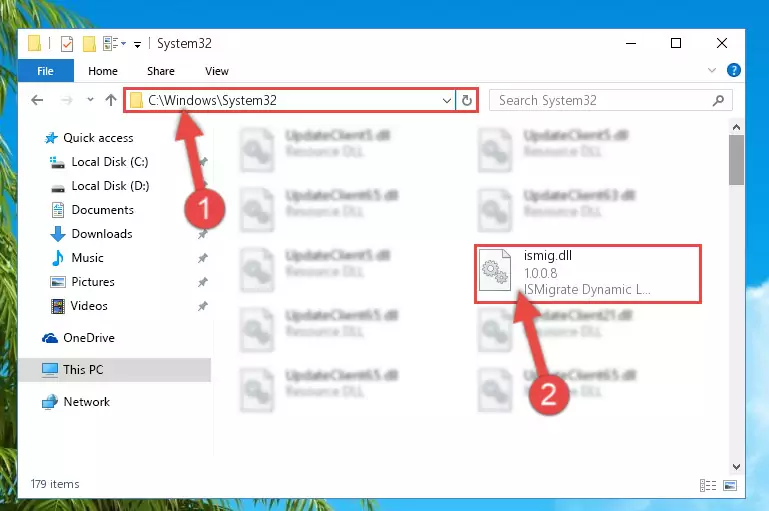This screenshot has width=769, height=511.
Task: Open Pictures in the sidebar
Action: click(x=93, y=282)
